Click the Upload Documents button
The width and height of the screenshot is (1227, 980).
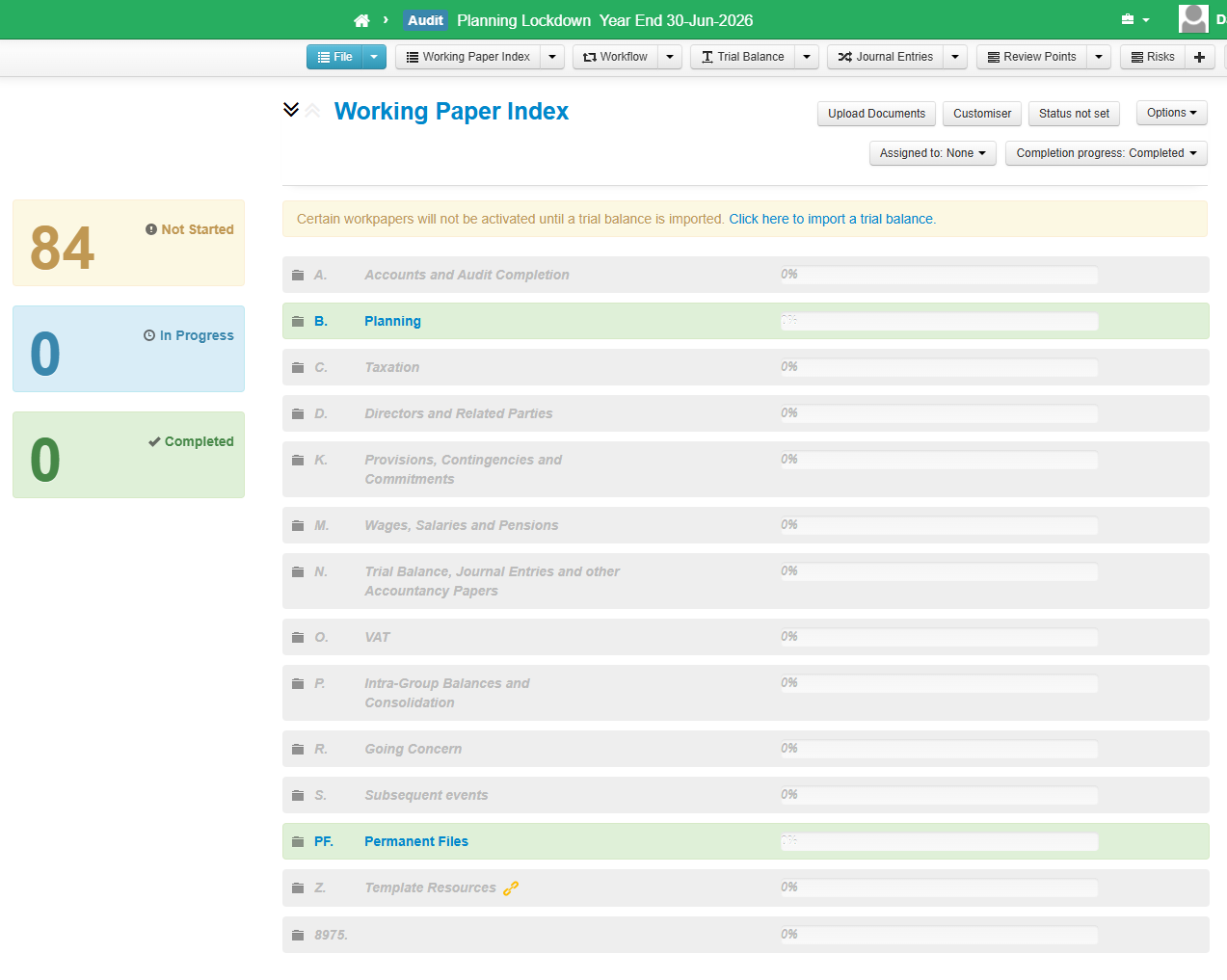point(876,114)
